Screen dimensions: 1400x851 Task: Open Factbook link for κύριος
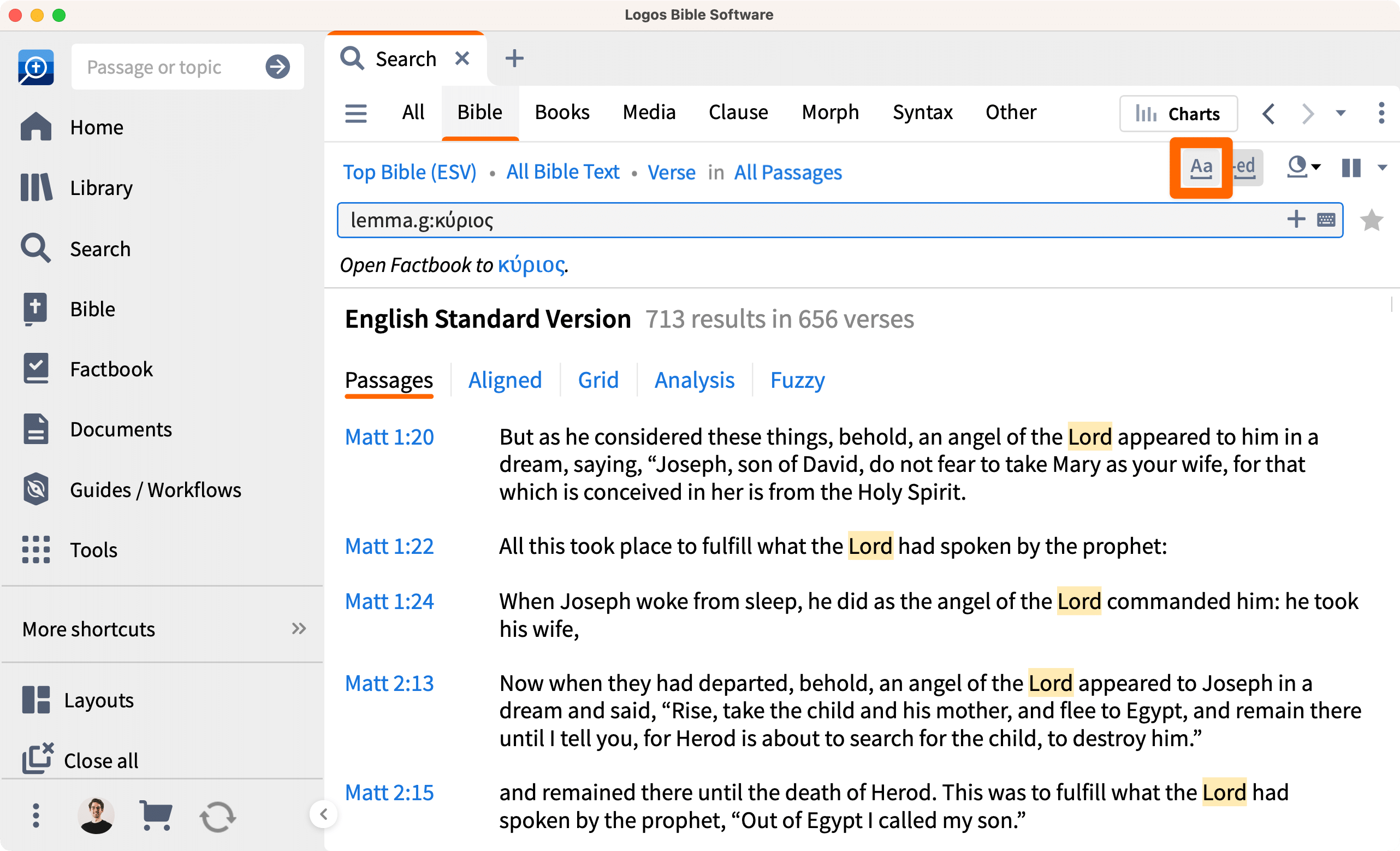click(531, 264)
